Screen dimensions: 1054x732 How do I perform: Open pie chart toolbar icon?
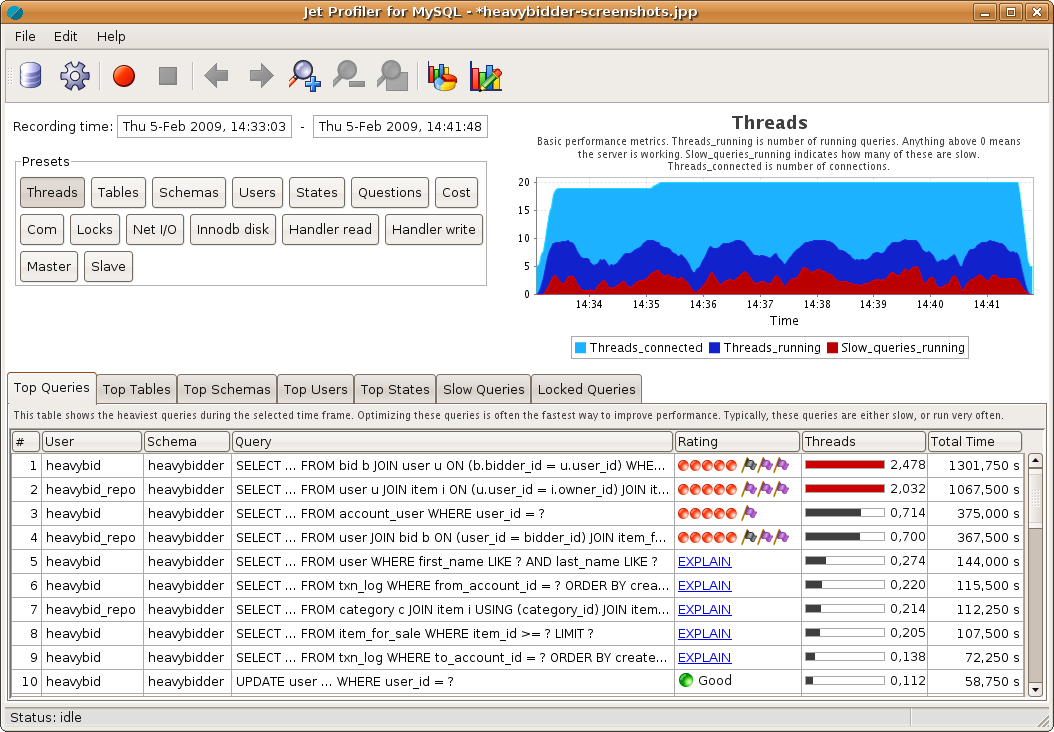(442, 77)
